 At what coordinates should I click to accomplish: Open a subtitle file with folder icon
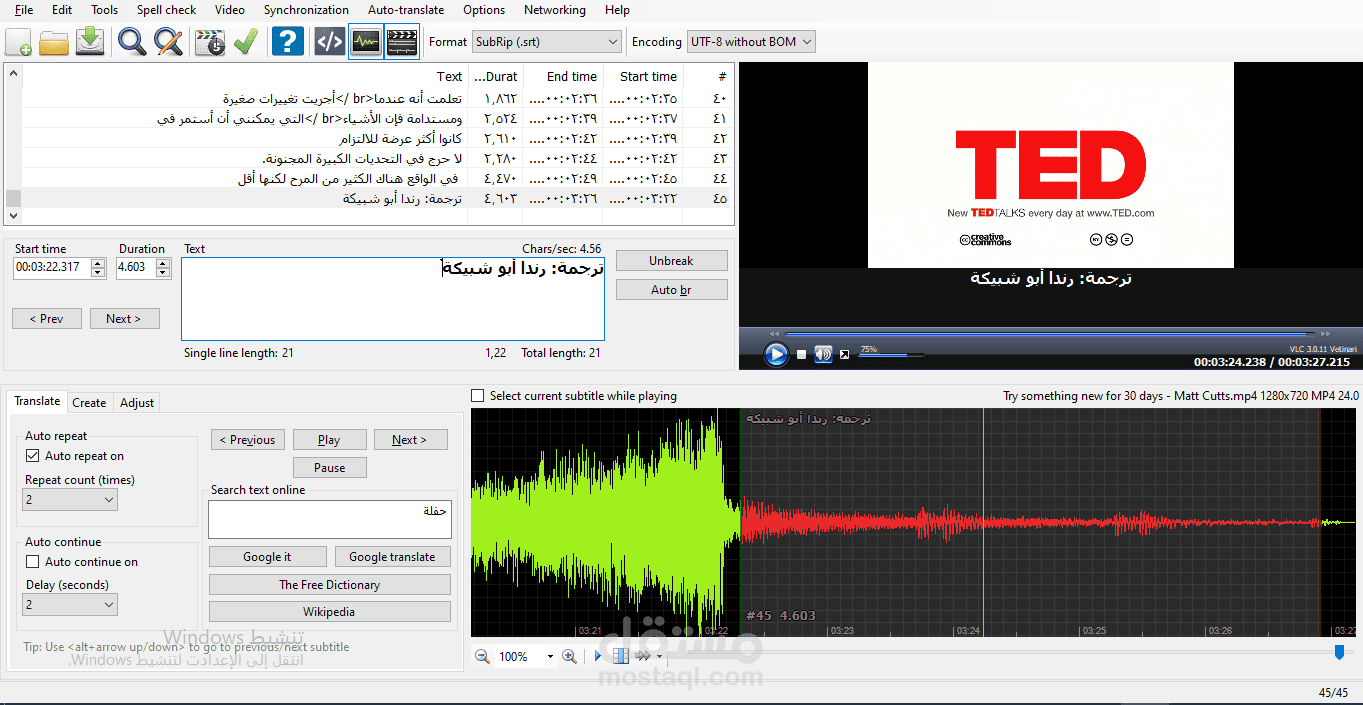point(54,42)
